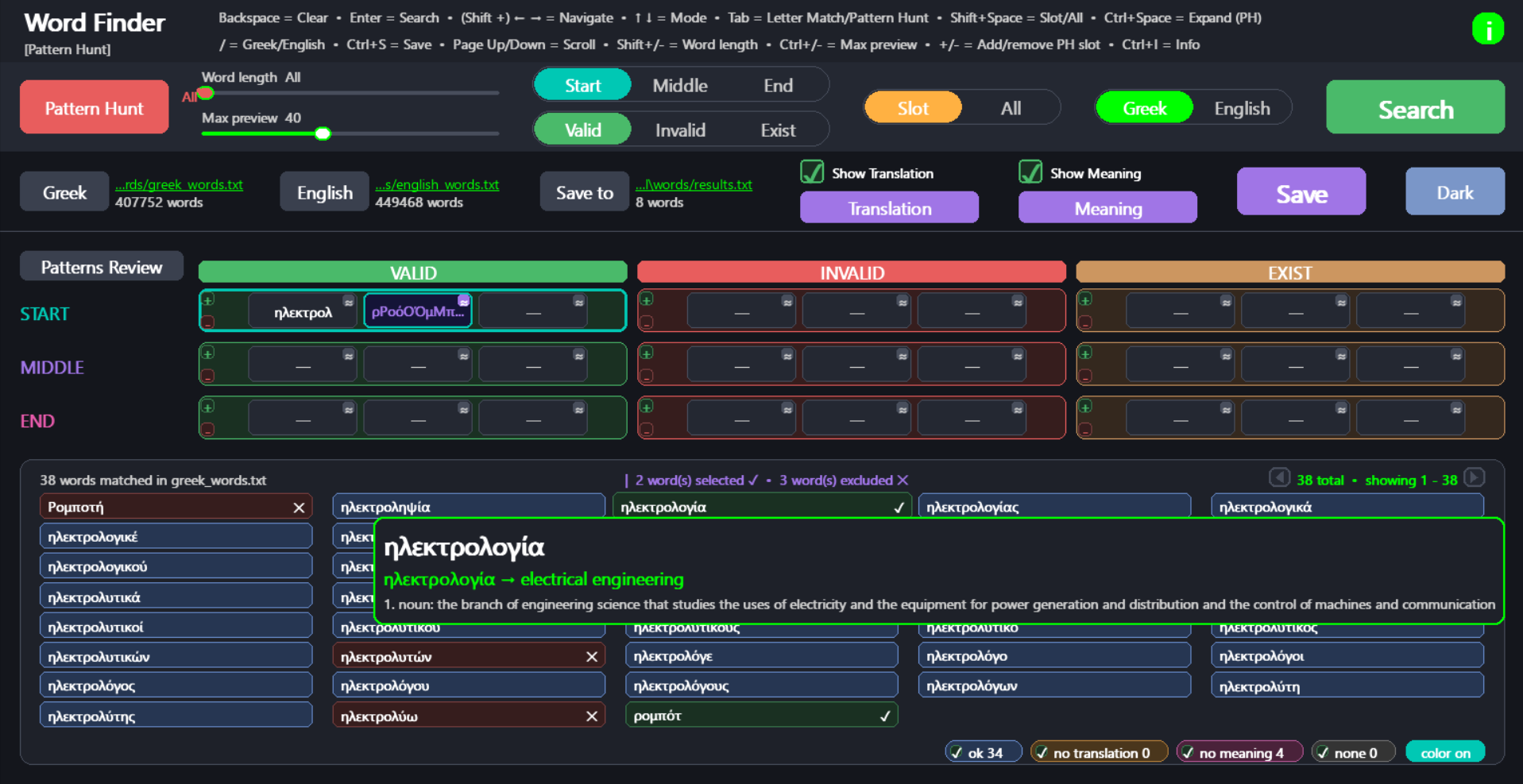Open the green info icon
This screenshot has height=784, width=1523.
1487,29
